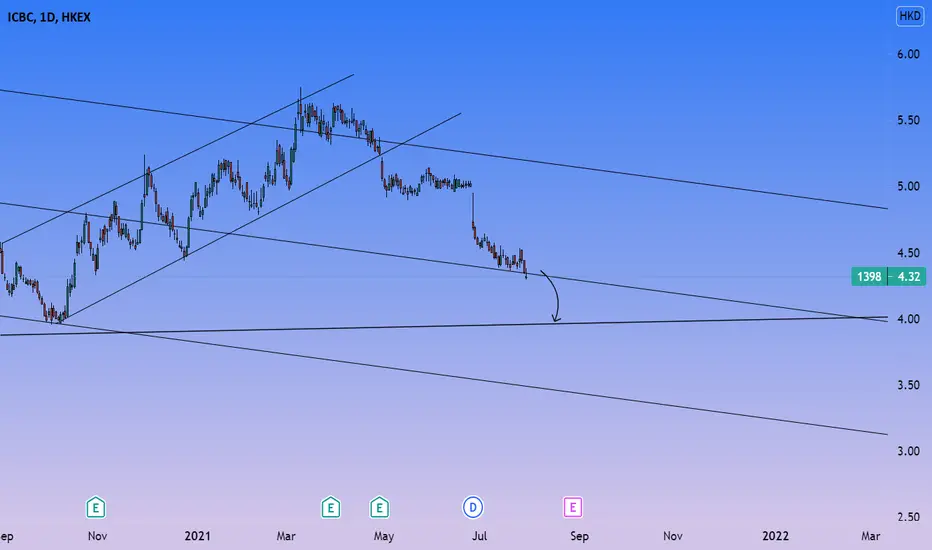
Task: Click the 2022 year label on time axis
Action: (776, 536)
